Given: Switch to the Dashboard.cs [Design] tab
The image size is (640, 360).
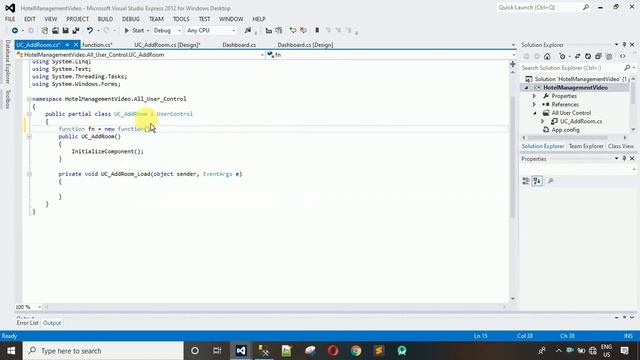Looking at the screenshot, I should click(x=305, y=45).
